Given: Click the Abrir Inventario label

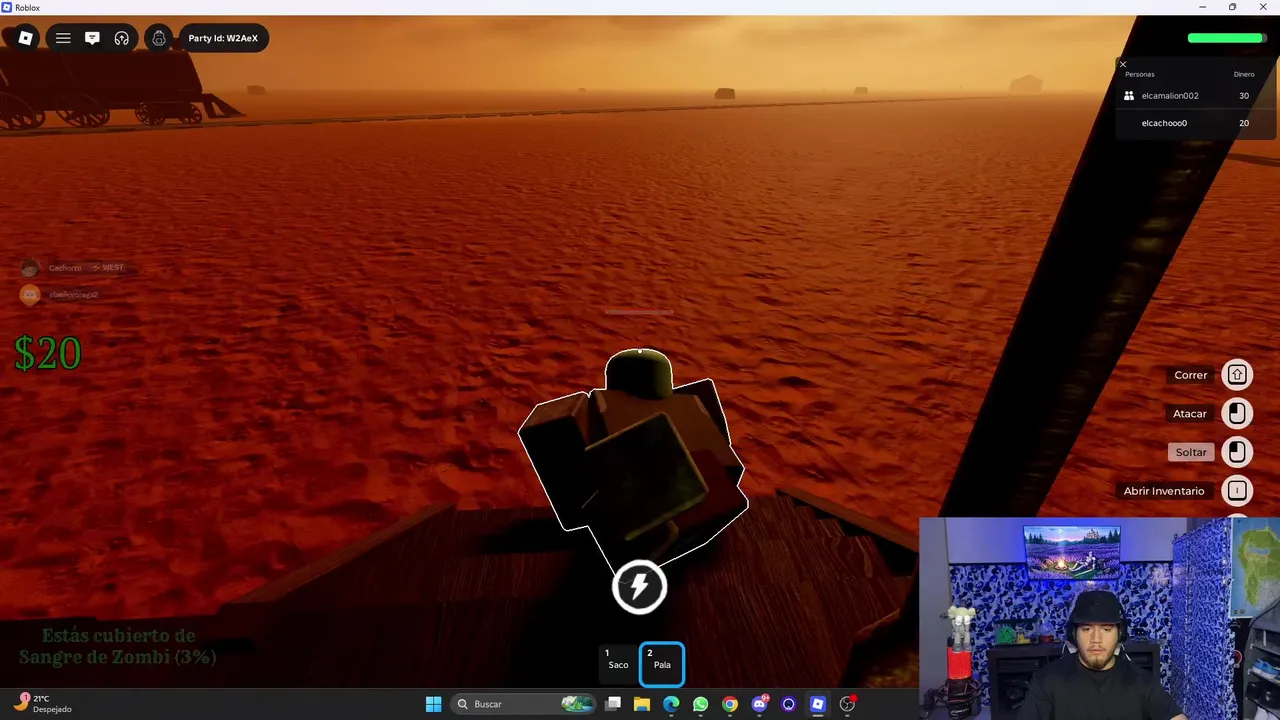Looking at the screenshot, I should click(x=1164, y=491).
